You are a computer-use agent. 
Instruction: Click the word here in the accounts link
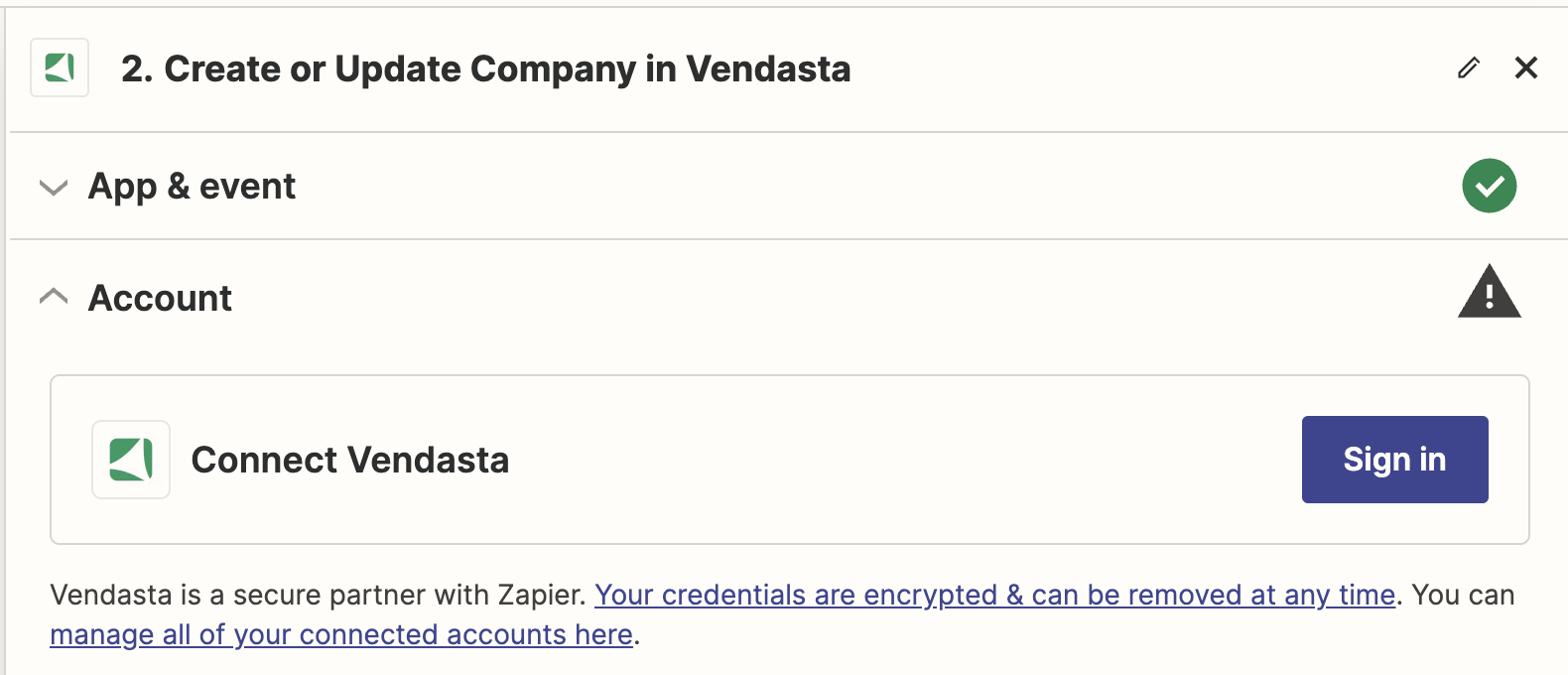click(x=602, y=634)
